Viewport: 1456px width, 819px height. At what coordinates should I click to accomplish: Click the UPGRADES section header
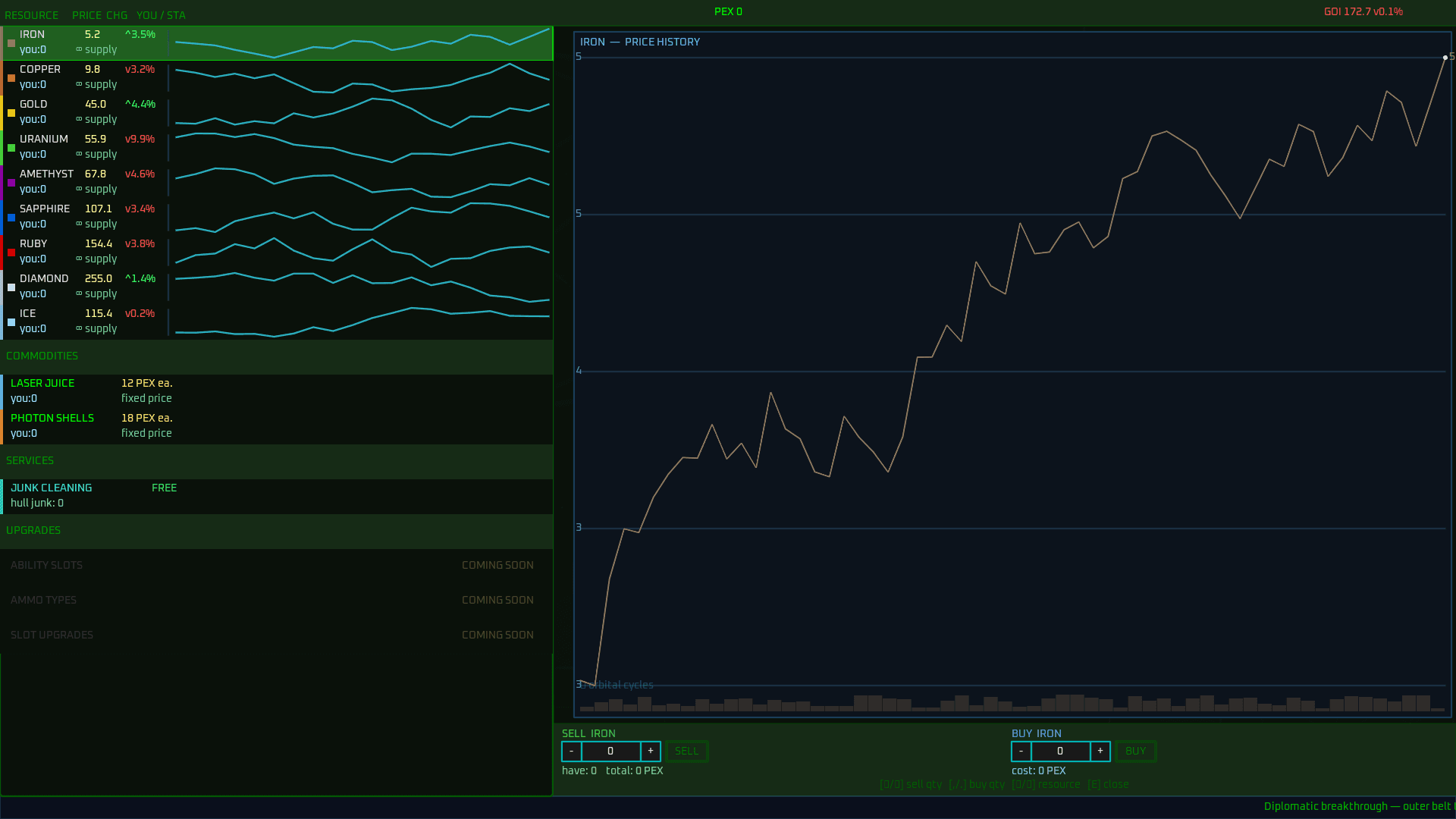pyautogui.click(x=277, y=531)
